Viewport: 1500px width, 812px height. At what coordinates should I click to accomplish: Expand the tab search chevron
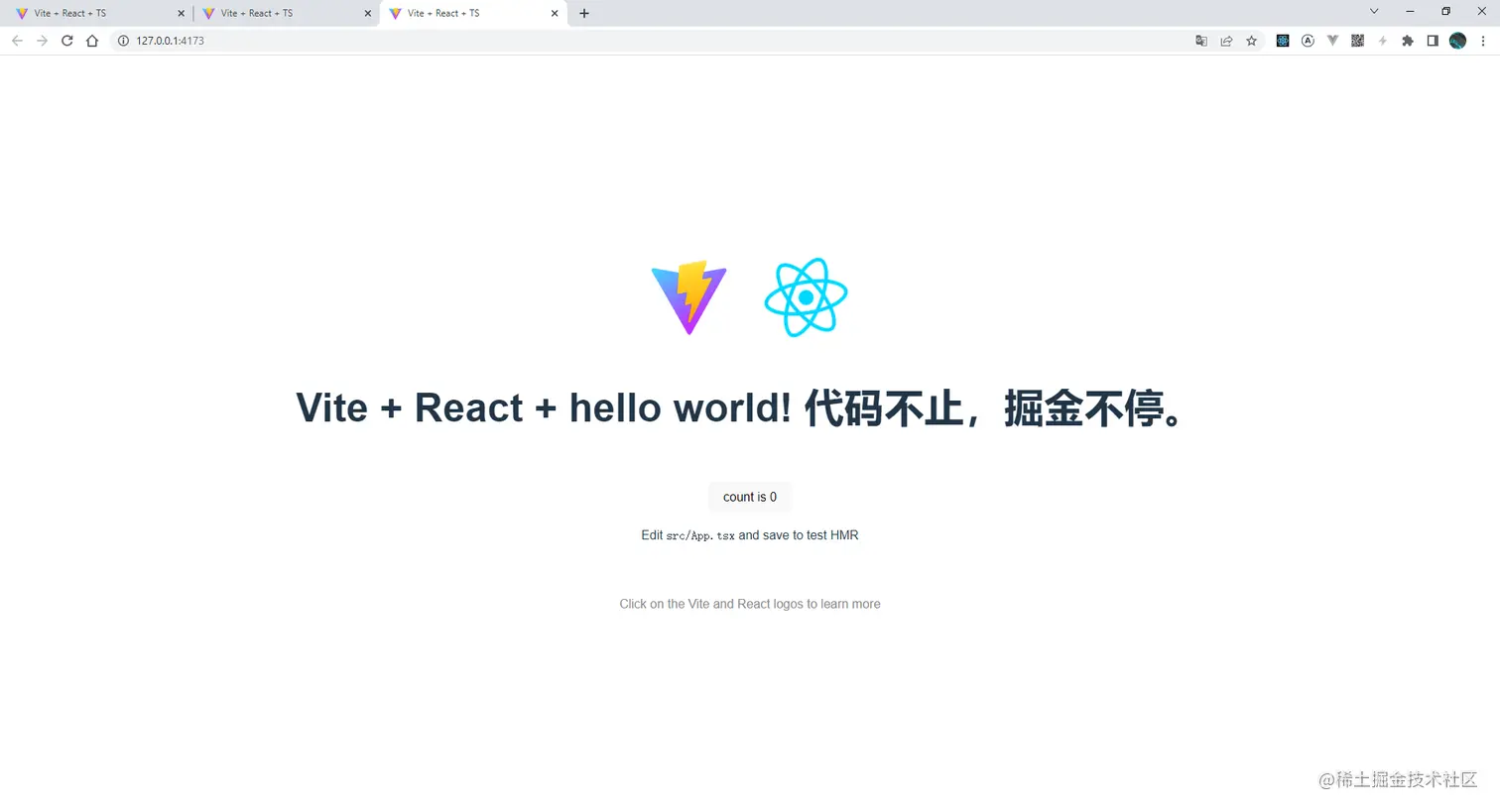(x=1374, y=12)
